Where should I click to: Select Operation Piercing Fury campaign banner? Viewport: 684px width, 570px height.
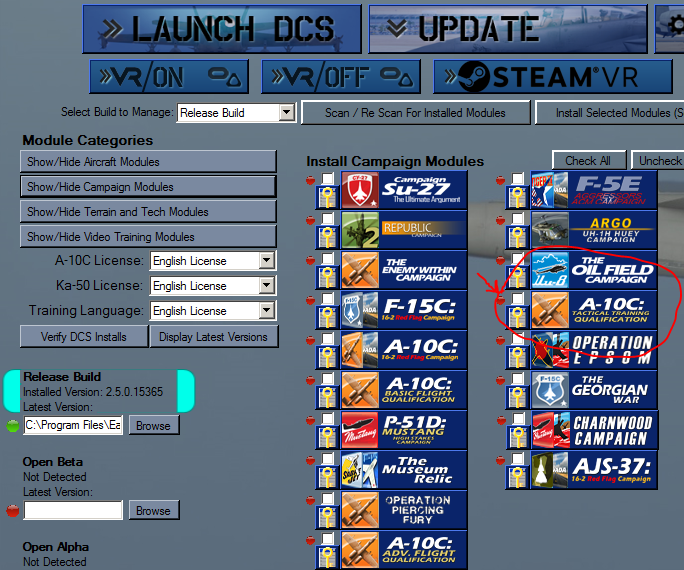point(404,510)
